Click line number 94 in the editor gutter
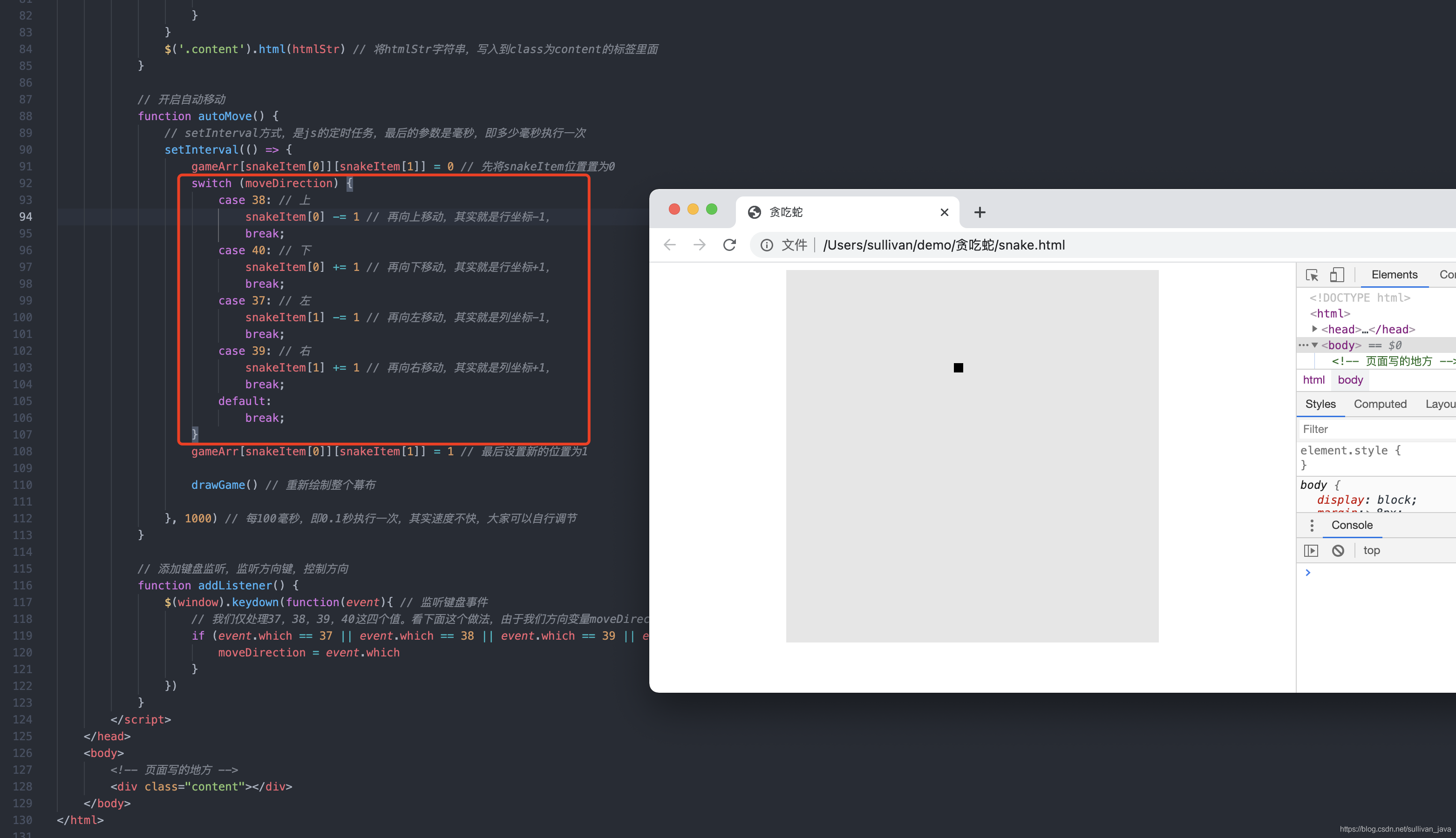This screenshot has height=838, width=1456. pyautogui.click(x=25, y=217)
